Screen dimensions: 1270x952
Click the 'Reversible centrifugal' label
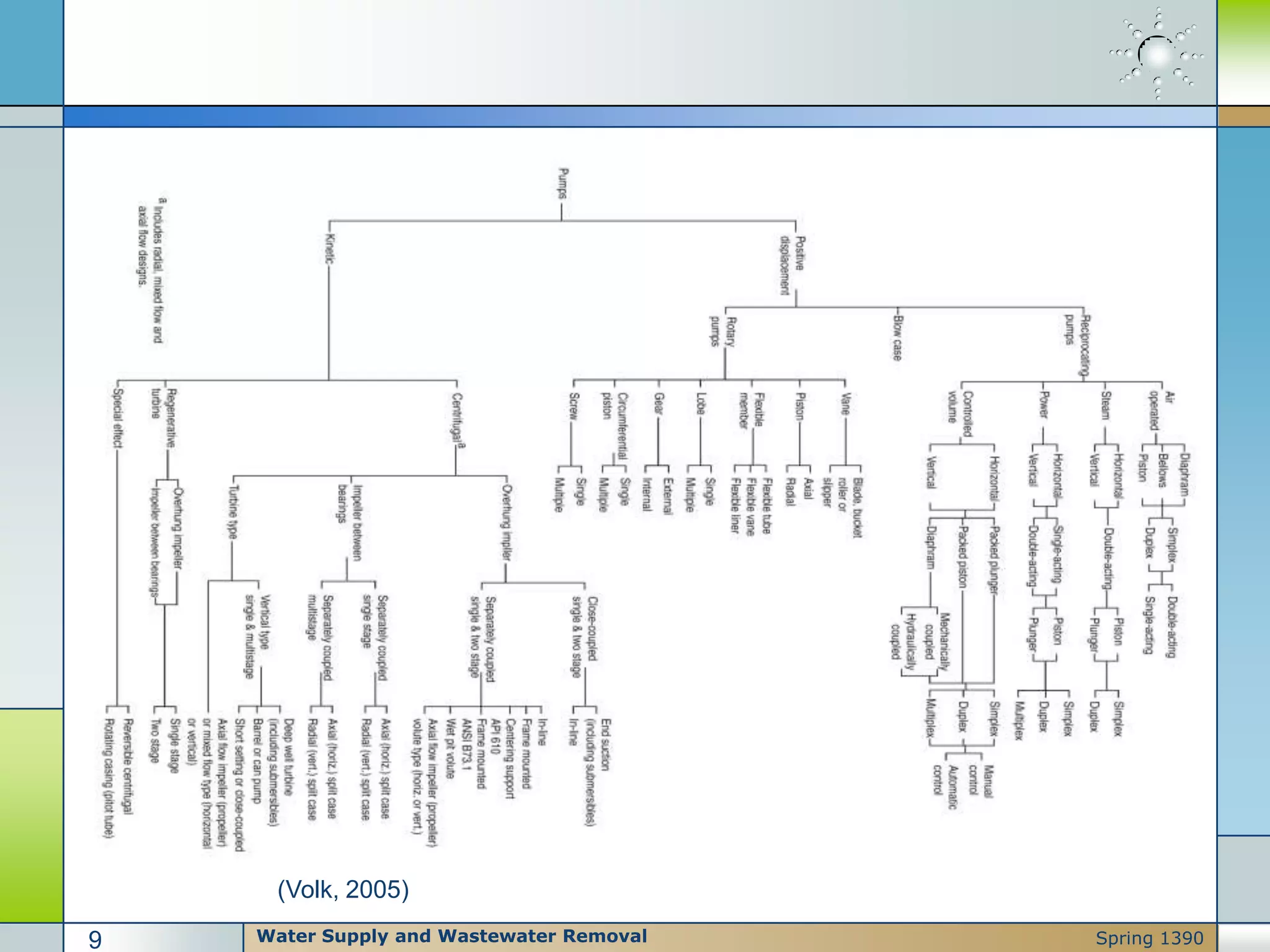pos(128,766)
